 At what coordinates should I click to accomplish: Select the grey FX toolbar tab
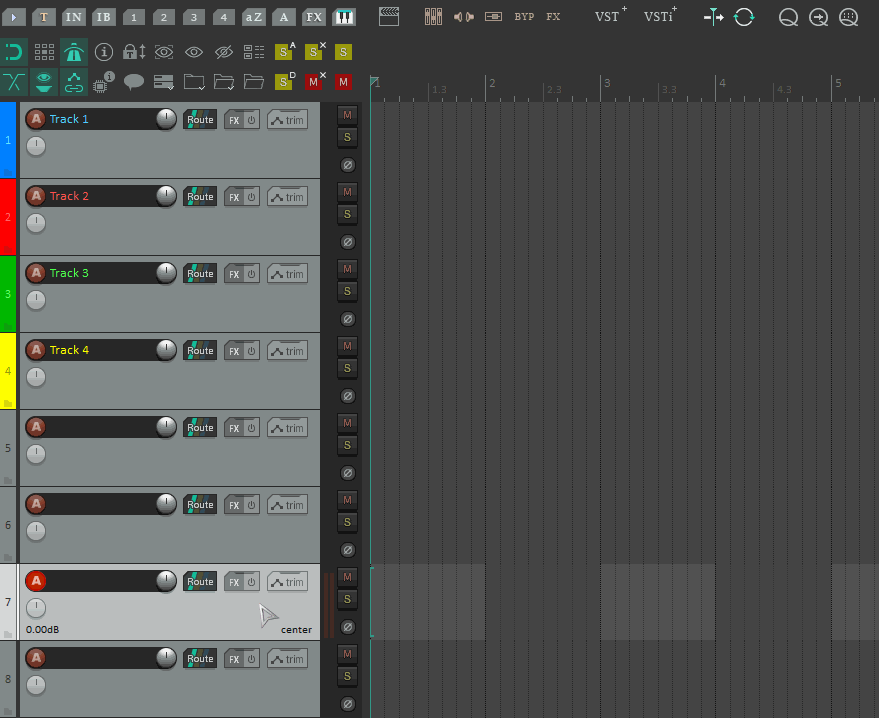tap(314, 17)
